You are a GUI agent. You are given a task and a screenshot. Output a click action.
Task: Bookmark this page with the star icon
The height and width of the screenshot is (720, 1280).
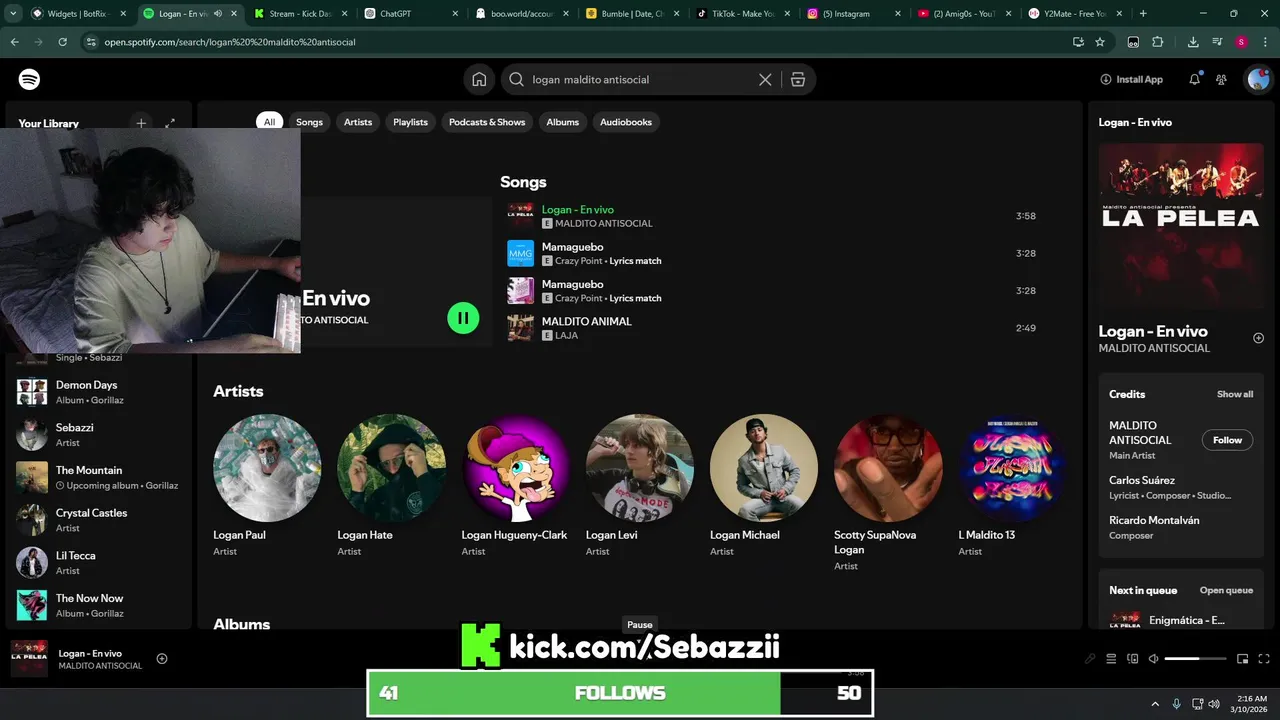tap(1100, 42)
